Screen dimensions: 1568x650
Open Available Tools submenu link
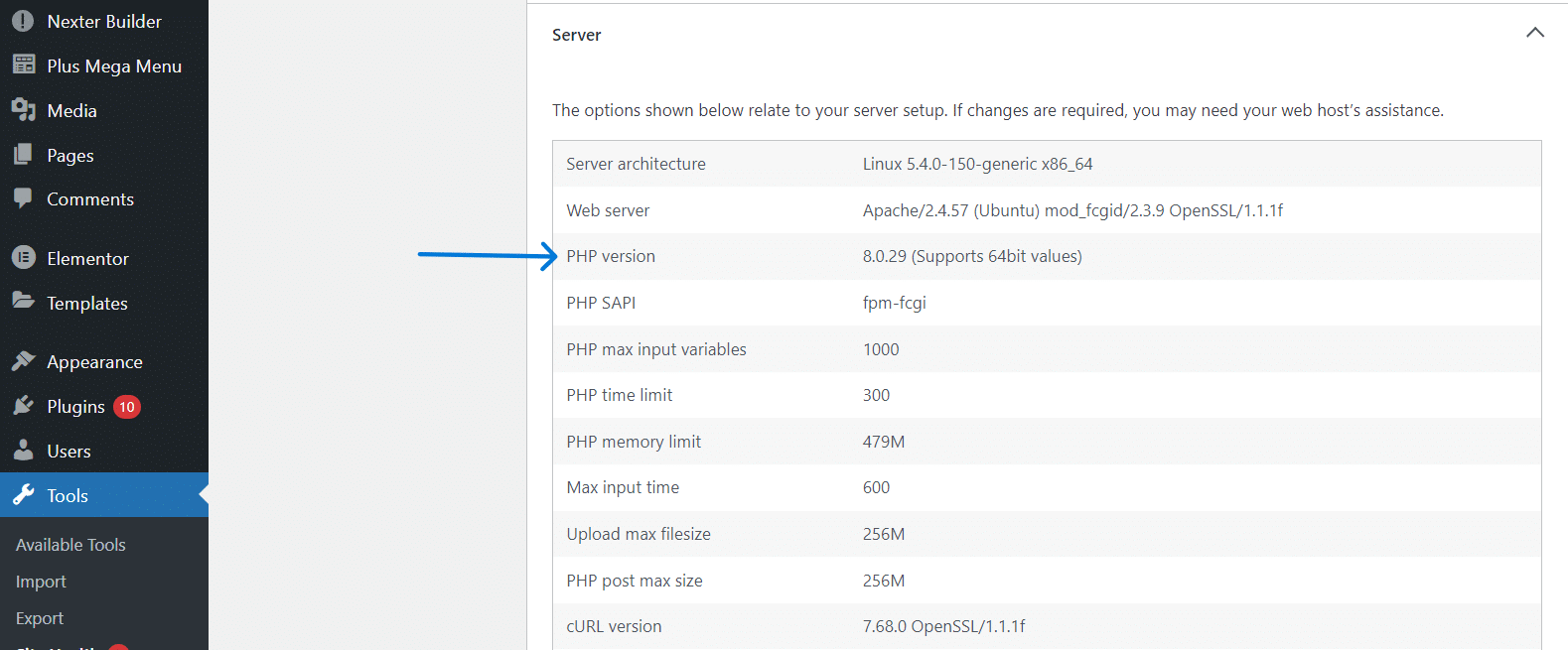pyautogui.click(x=71, y=545)
